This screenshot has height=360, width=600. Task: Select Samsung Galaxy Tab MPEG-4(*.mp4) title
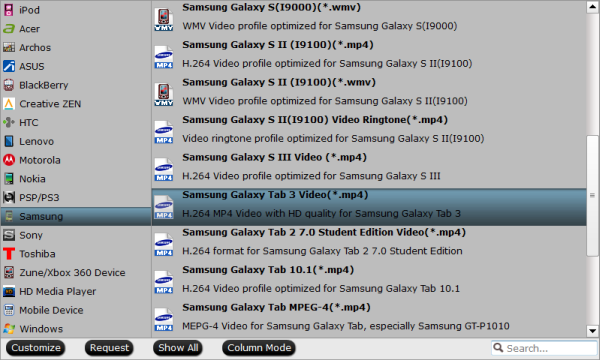[x=276, y=307]
